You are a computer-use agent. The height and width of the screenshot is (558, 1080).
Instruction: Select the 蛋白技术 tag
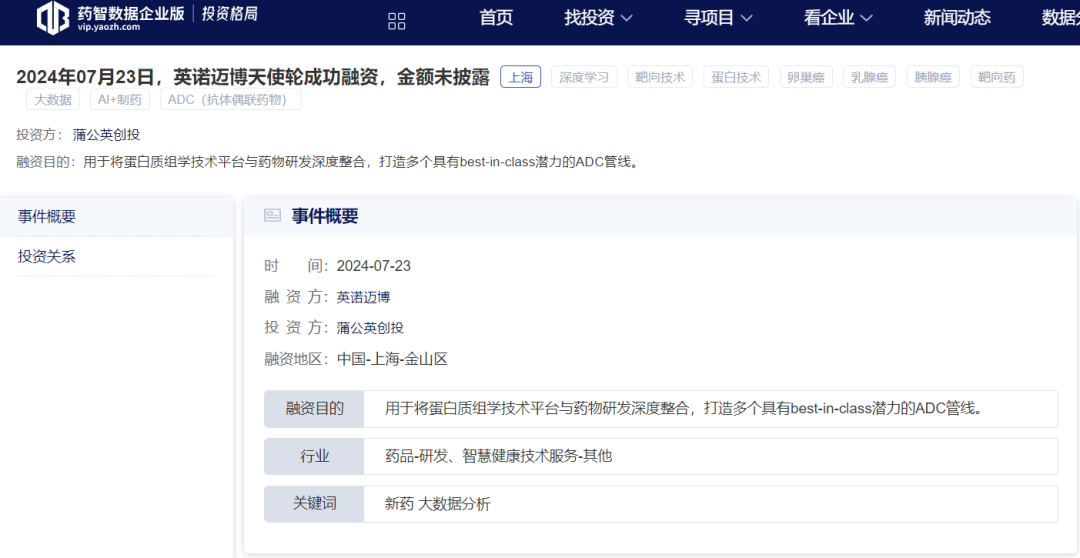[x=735, y=77]
